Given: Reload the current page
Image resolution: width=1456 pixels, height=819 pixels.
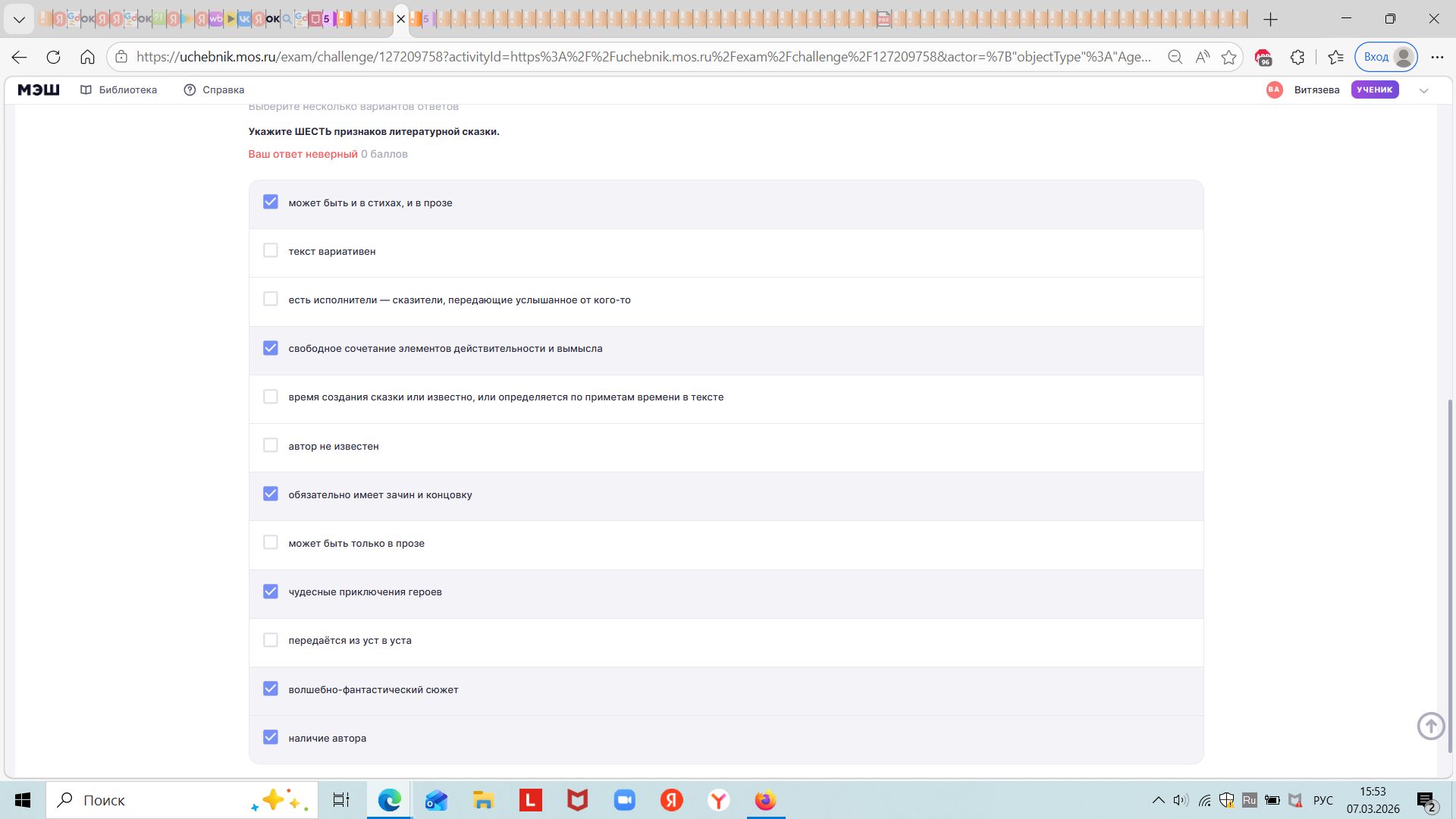Looking at the screenshot, I should 53,57.
